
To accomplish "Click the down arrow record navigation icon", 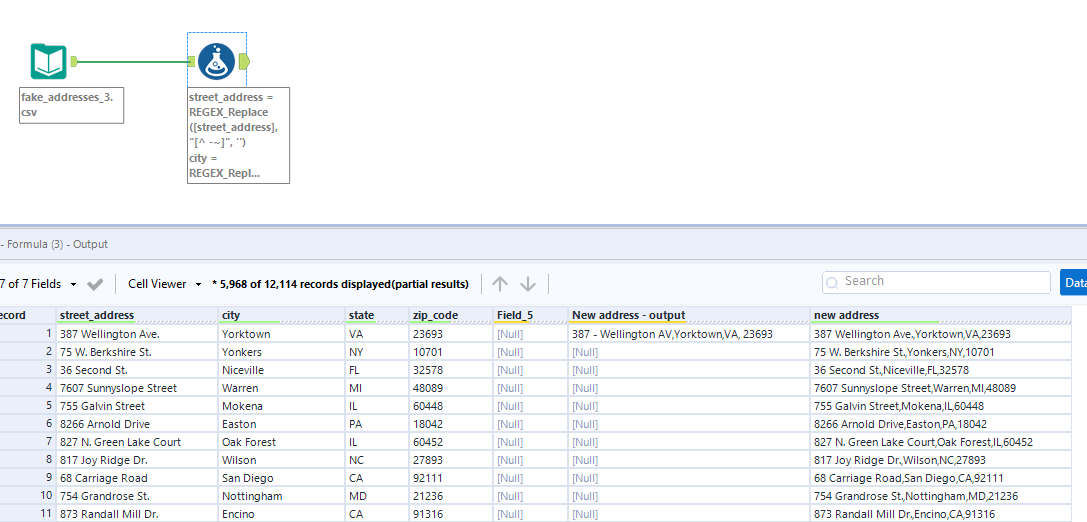I will click(528, 284).
